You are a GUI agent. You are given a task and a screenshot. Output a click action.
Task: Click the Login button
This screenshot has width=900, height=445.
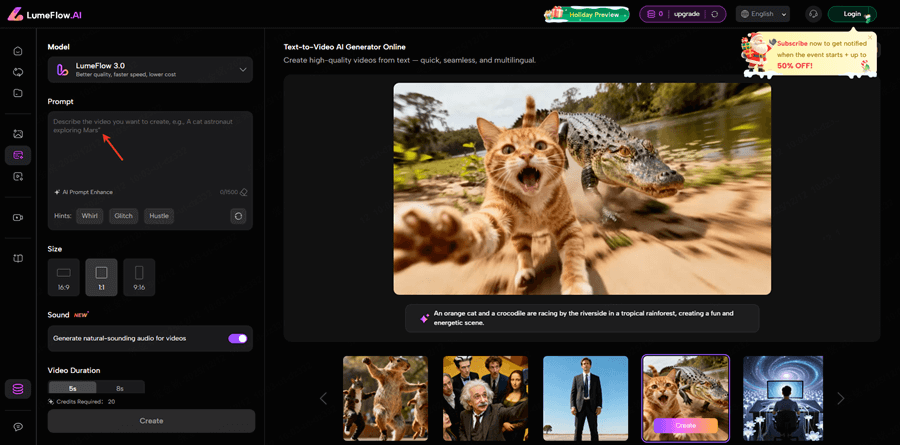852,14
